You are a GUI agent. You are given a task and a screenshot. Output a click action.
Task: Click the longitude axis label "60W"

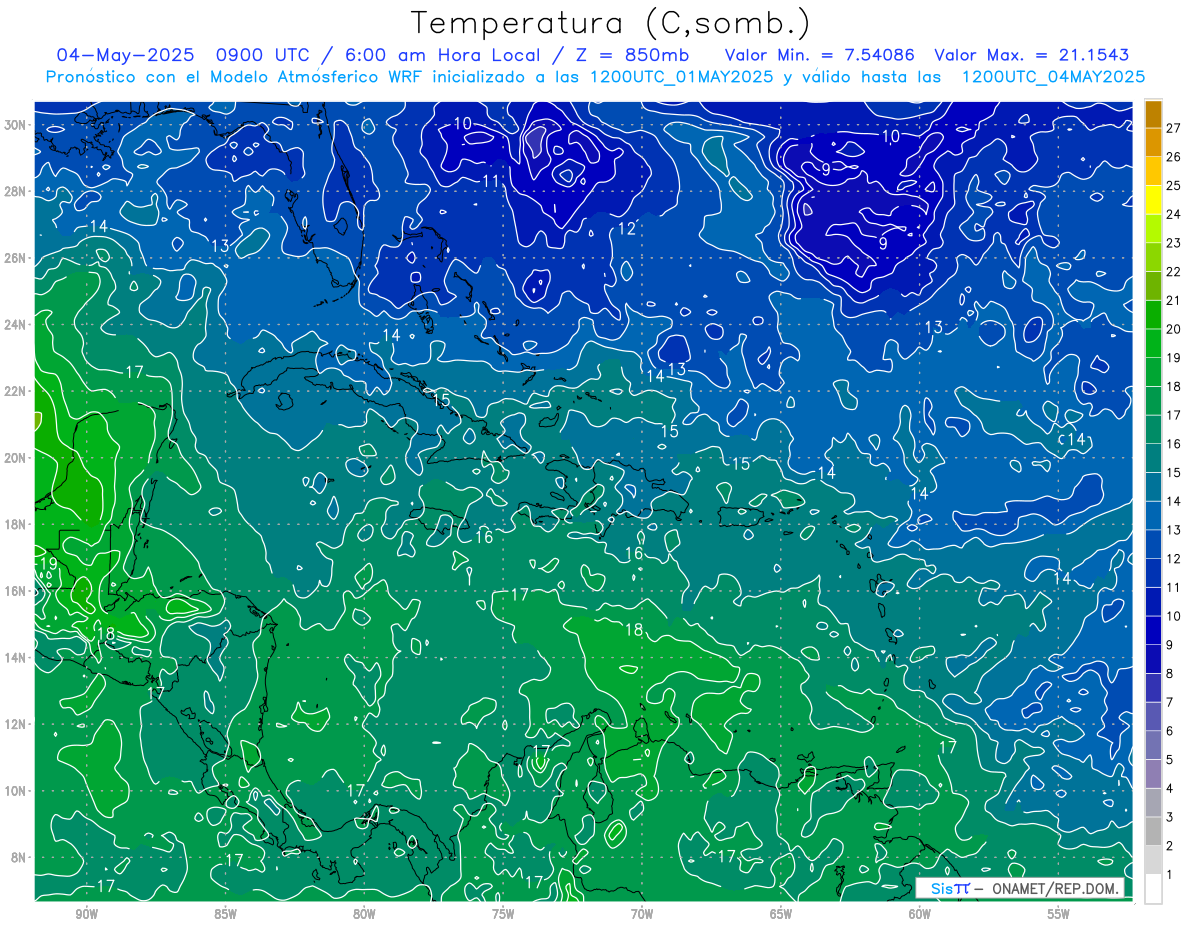[x=920, y=914]
